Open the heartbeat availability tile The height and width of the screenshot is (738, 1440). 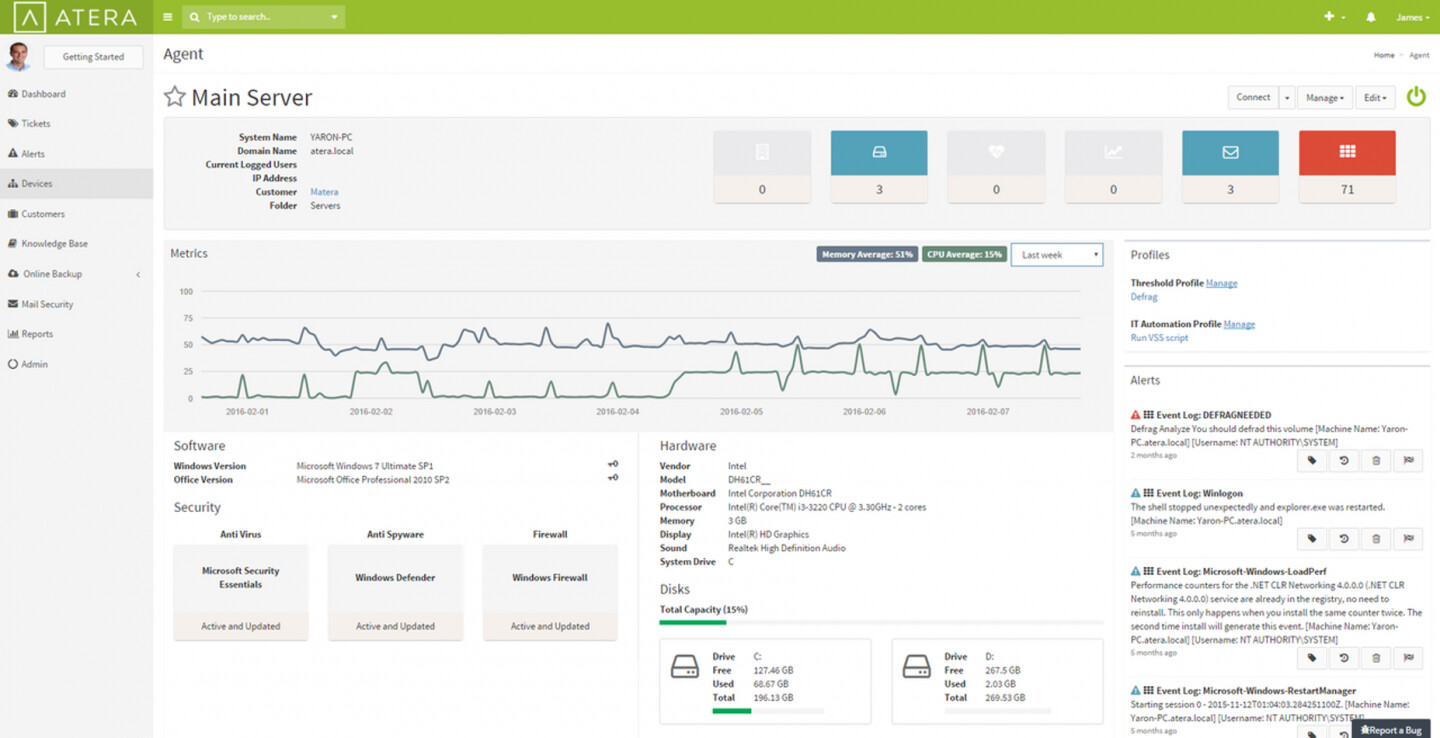(x=996, y=167)
